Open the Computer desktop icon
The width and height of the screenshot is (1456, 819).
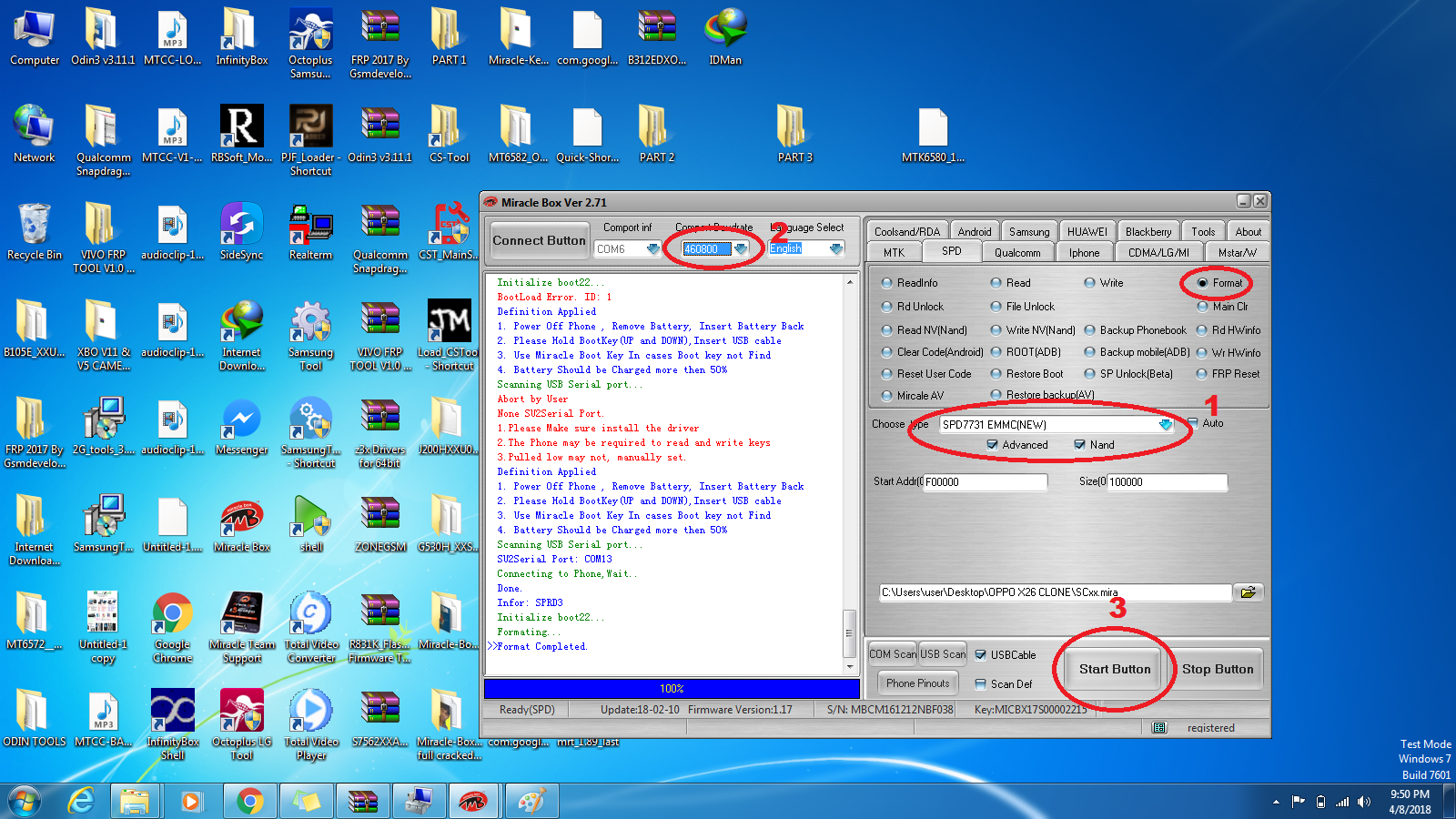pyautogui.click(x=35, y=38)
